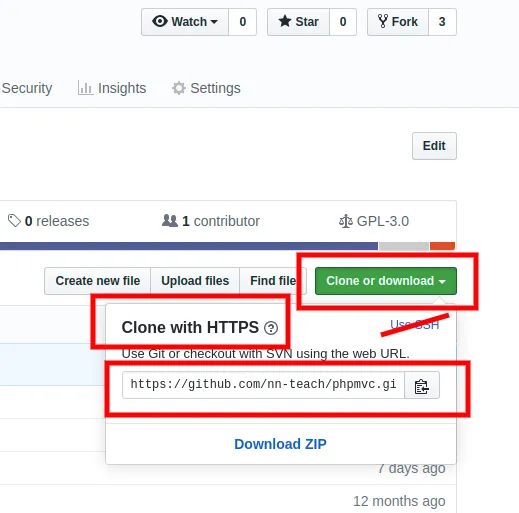
Task: Click the Edit button
Action: pyautogui.click(x=434, y=146)
